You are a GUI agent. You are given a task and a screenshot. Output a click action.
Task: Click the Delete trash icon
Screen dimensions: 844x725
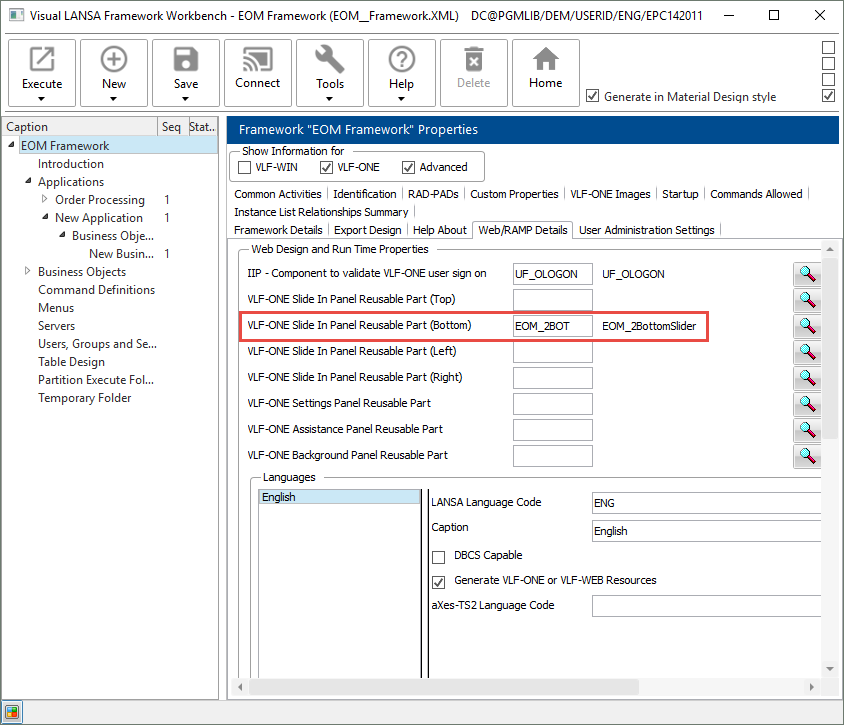point(474,60)
